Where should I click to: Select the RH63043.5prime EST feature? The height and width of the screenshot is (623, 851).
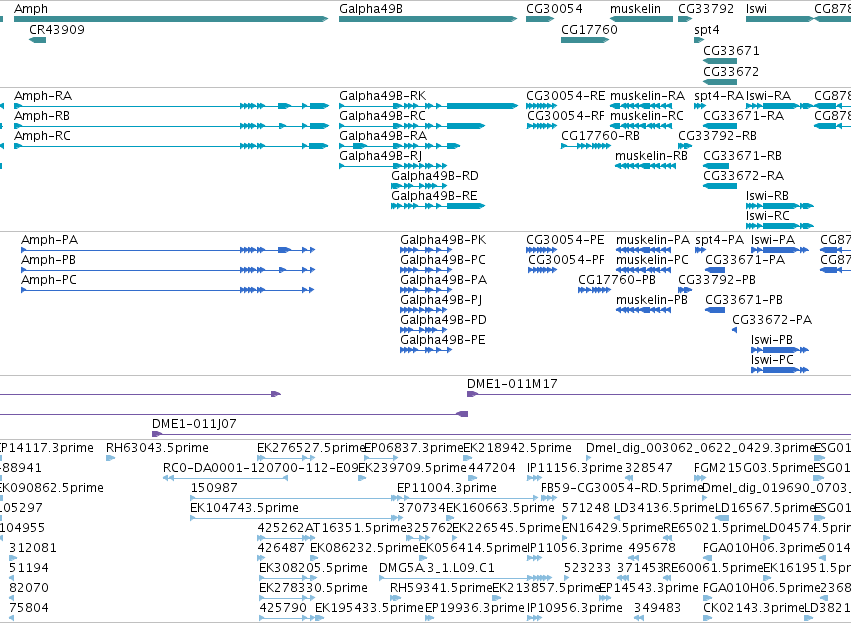coord(110,459)
